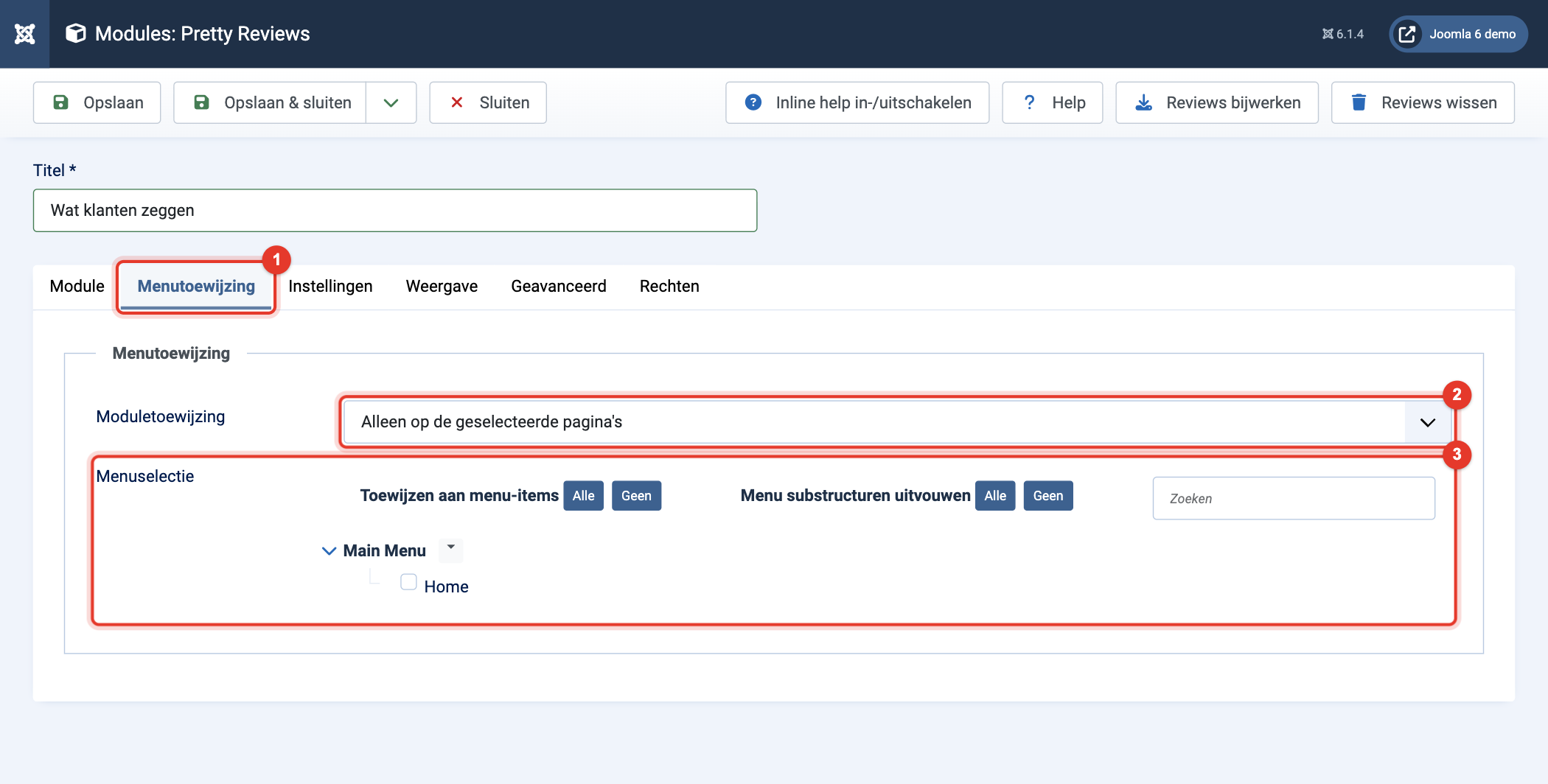
Task: Click Reviews bijwerken
Action: 1217,102
